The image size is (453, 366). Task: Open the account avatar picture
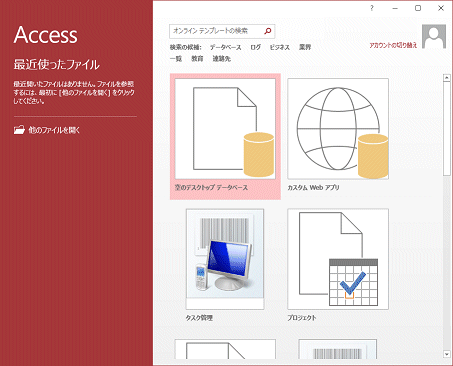pyautogui.click(x=434, y=36)
